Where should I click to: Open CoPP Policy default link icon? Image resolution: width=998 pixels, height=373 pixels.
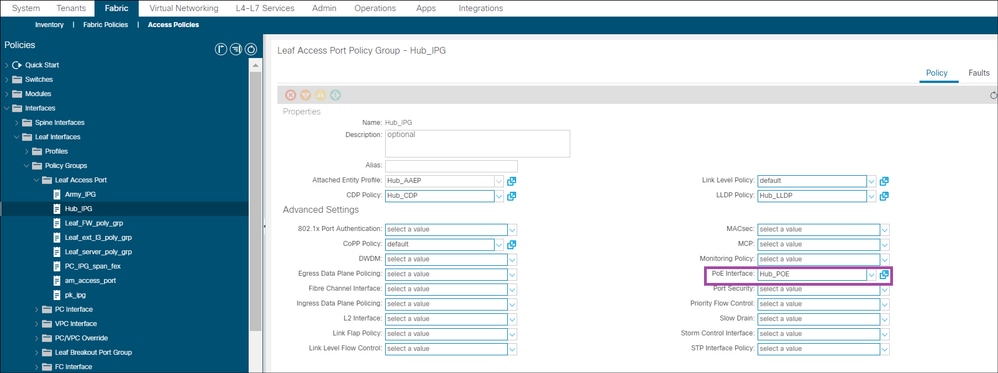coord(512,244)
